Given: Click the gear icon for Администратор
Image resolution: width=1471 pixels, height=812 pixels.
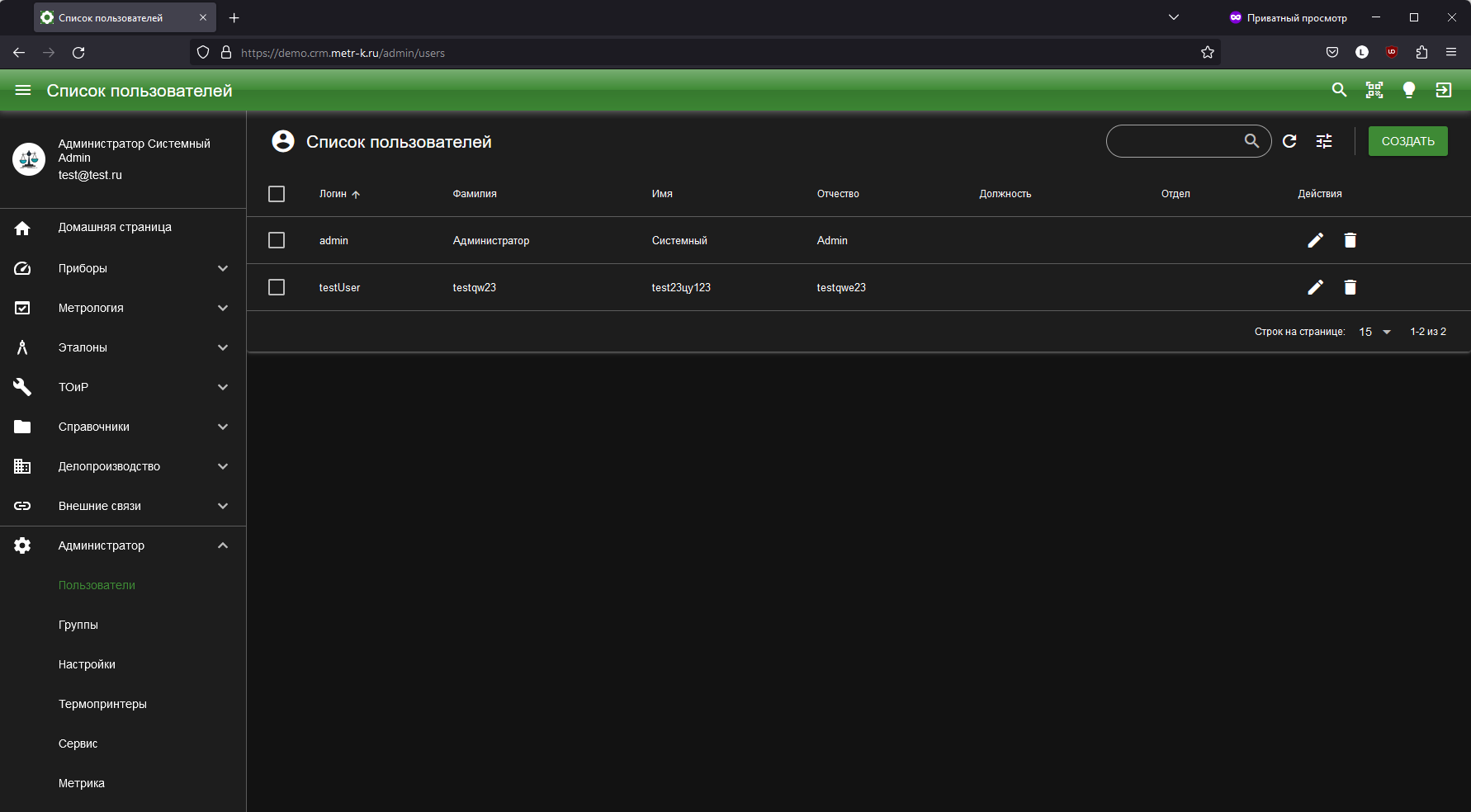Looking at the screenshot, I should (x=22, y=545).
